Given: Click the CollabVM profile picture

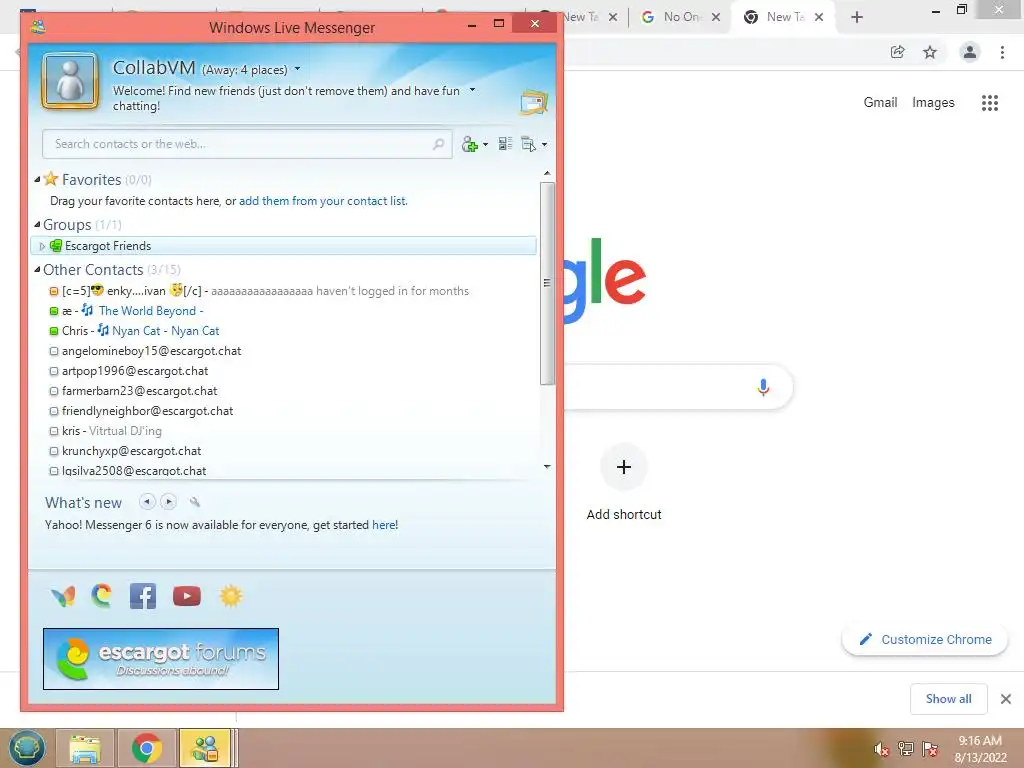Looking at the screenshot, I should [71, 81].
